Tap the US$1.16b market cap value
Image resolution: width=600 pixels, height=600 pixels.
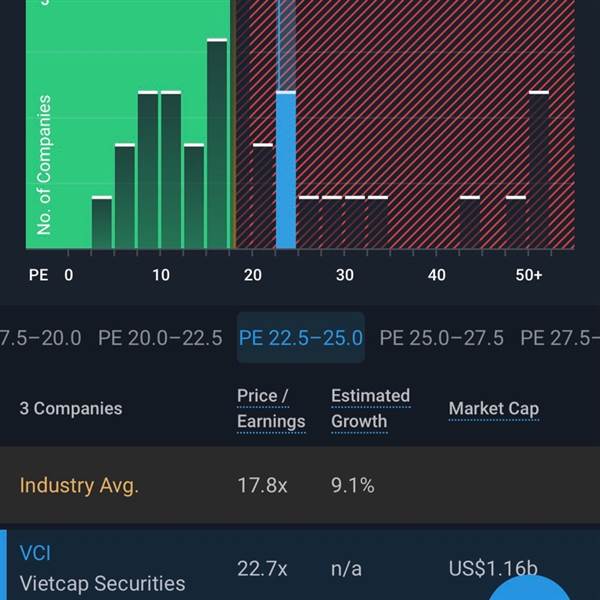pos(493,569)
